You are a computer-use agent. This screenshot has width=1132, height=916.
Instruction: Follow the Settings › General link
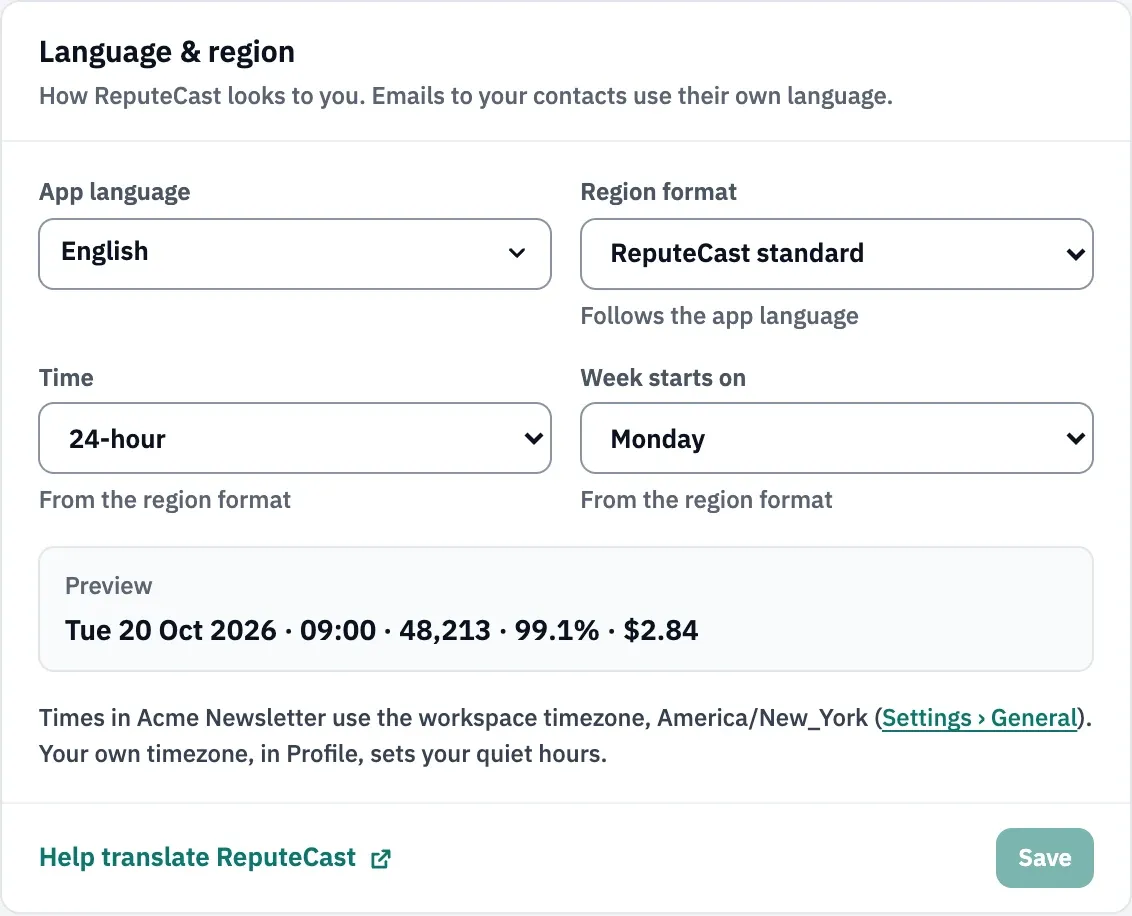[x=980, y=717]
